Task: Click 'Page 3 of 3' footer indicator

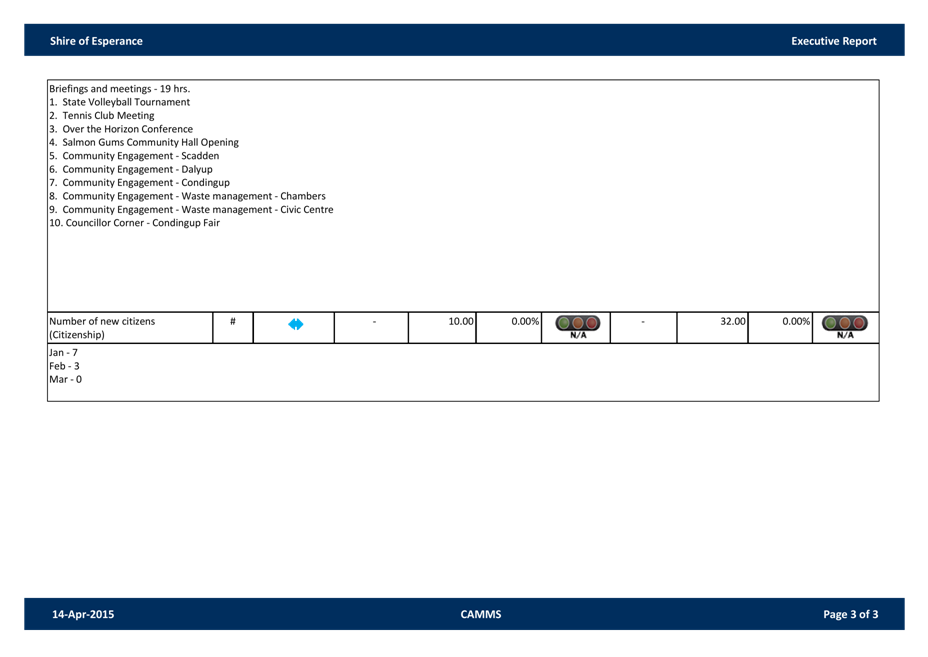Action: [850, 614]
